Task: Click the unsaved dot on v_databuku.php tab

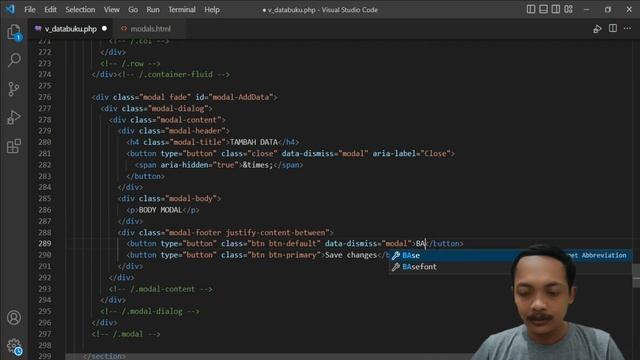Action: (x=104, y=29)
